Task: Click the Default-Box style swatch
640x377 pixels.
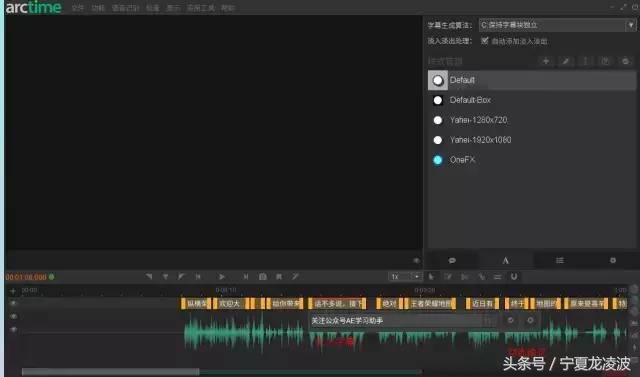Action: pyautogui.click(x=438, y=100)
